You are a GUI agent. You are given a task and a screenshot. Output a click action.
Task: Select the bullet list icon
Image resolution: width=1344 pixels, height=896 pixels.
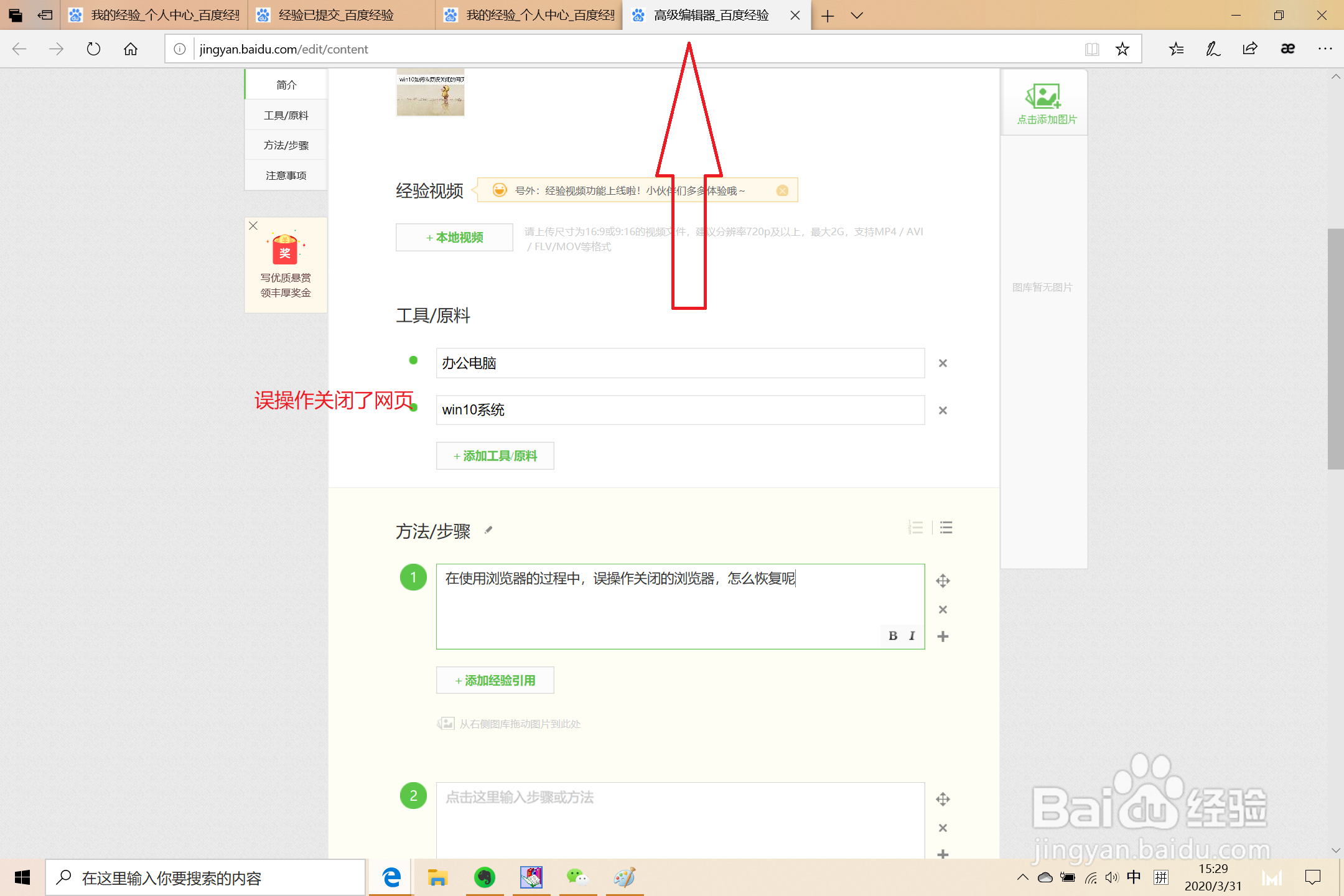click(946, 528)
